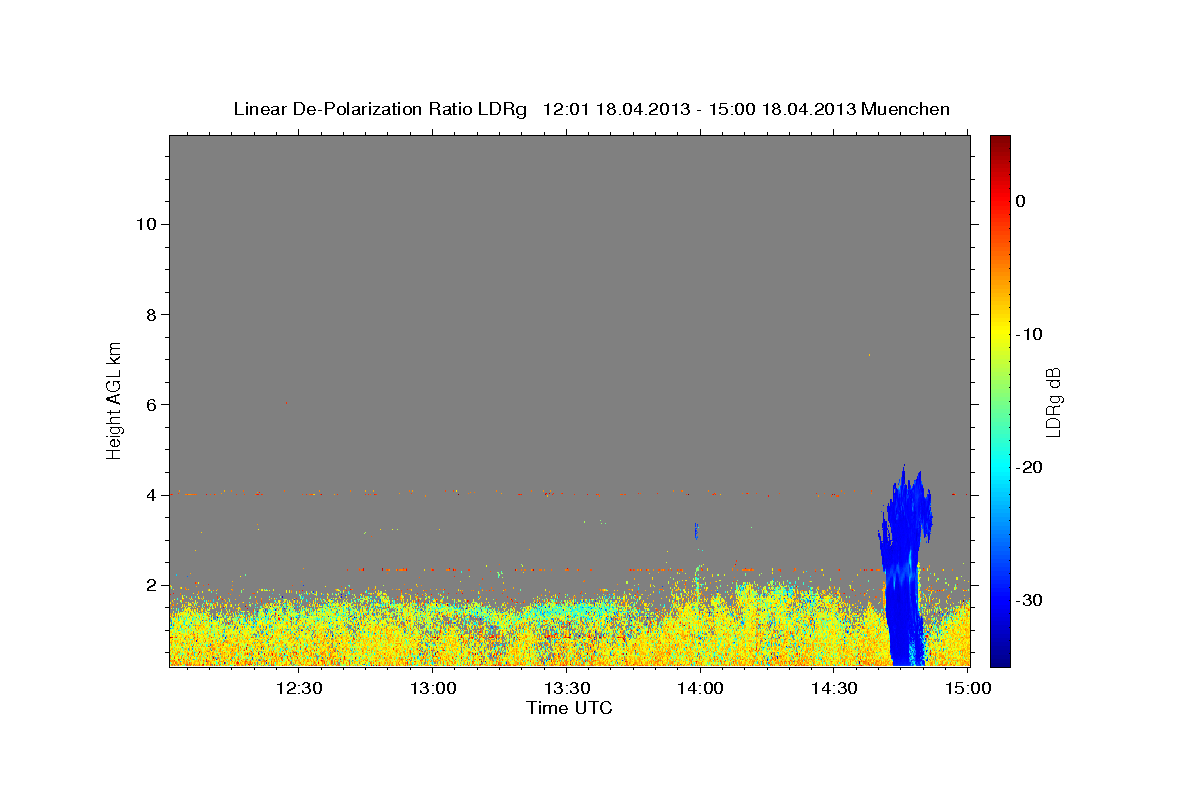This screenshot has height=800, width=1200.
Task: Select the 13:30 time tick label
Action: pyautogui.click(x=566, y=688)
